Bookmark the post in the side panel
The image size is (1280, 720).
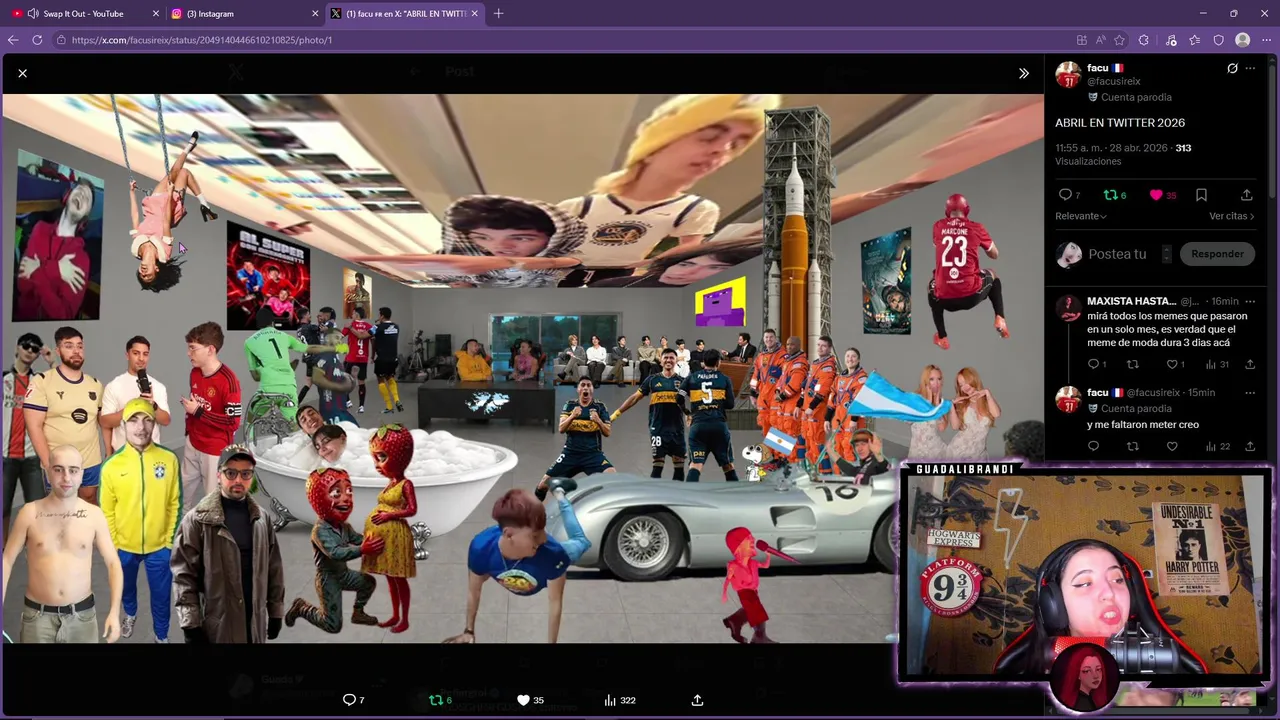(1201, 195)
